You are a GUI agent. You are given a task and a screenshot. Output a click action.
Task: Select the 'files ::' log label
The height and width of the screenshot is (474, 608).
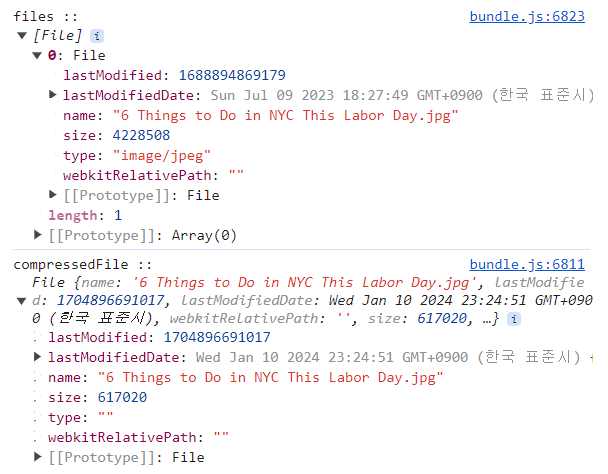45,17
